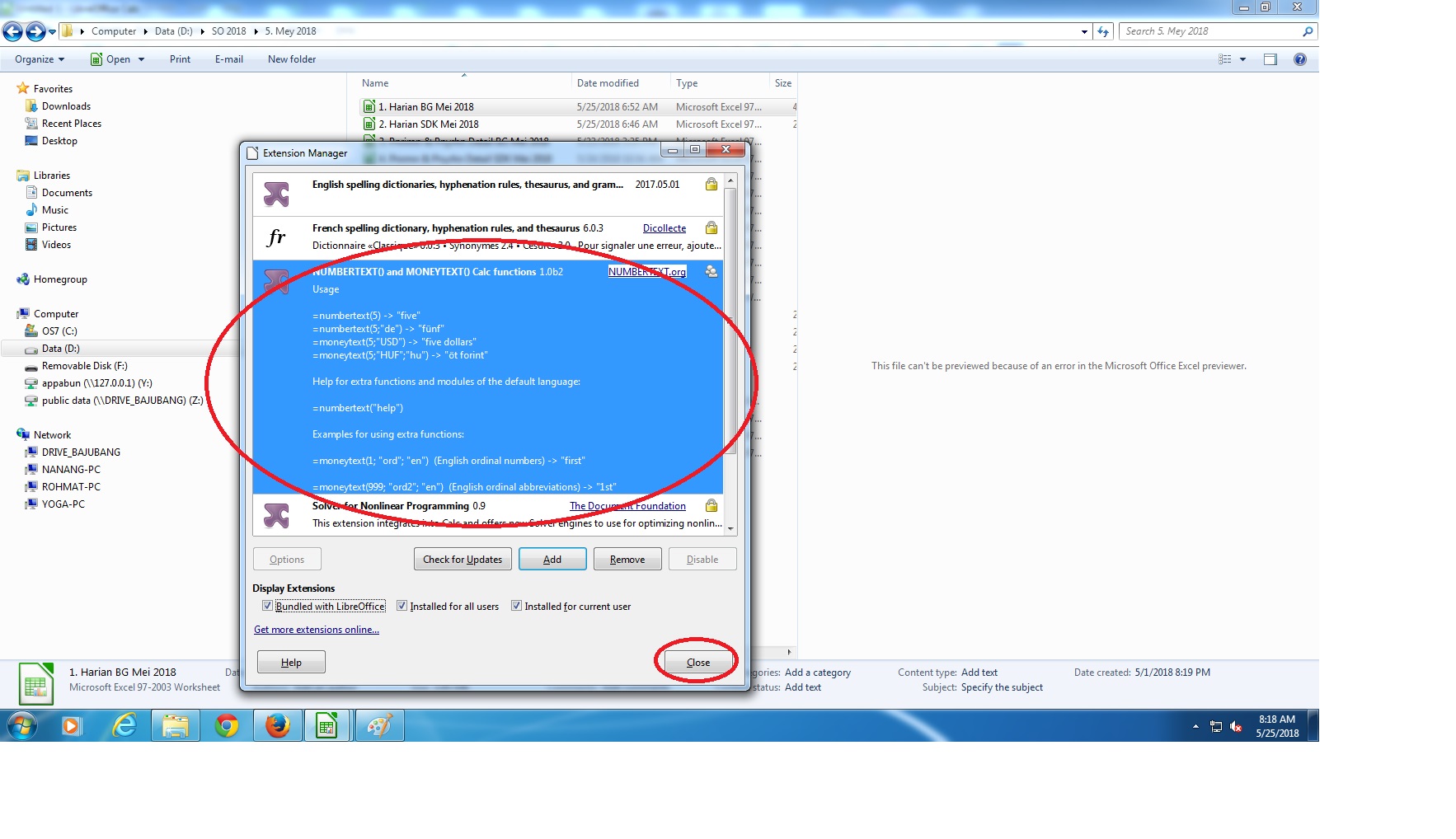
Task: Click Check for Updates button
Action: click(x=463, y=560)
